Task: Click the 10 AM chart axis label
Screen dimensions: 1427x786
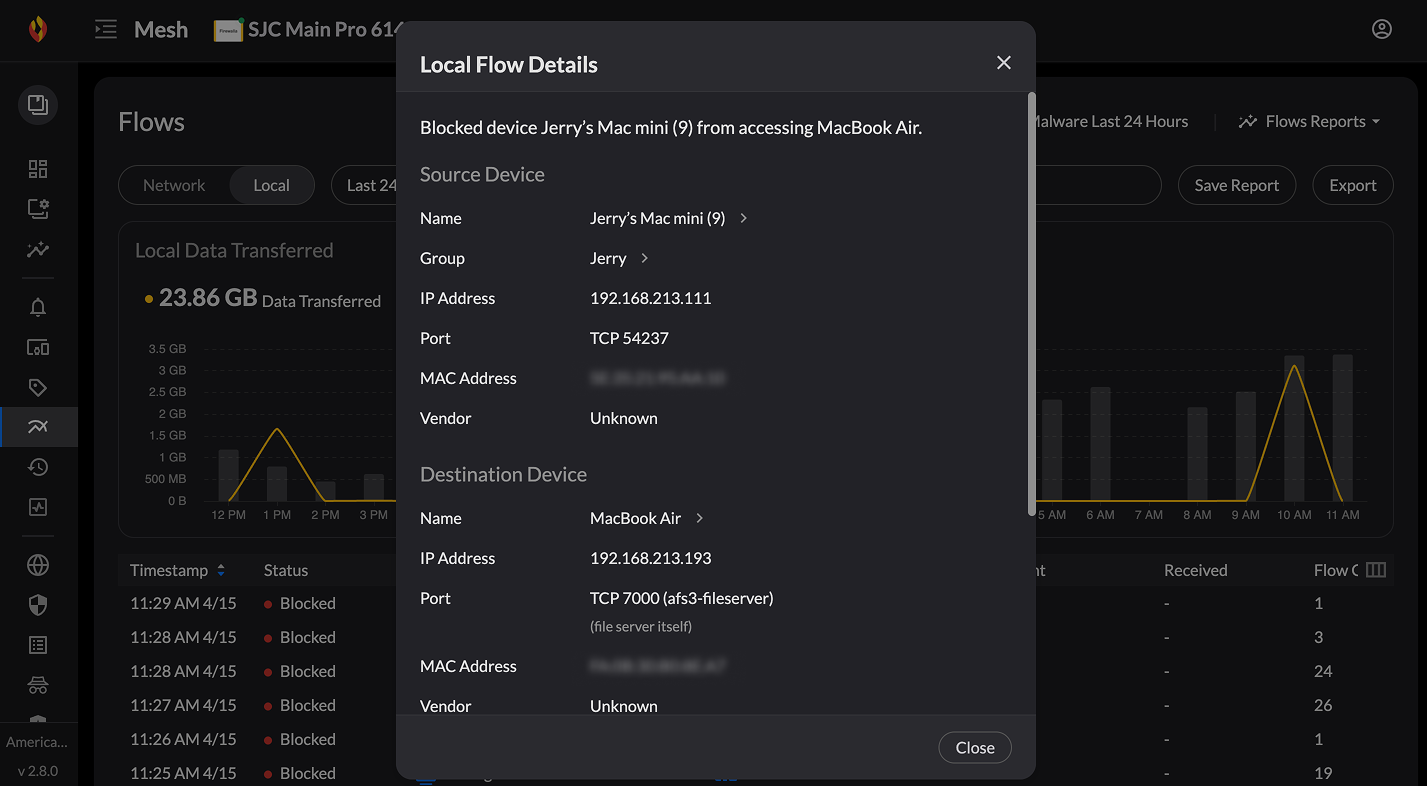Action: (1295, 515)
